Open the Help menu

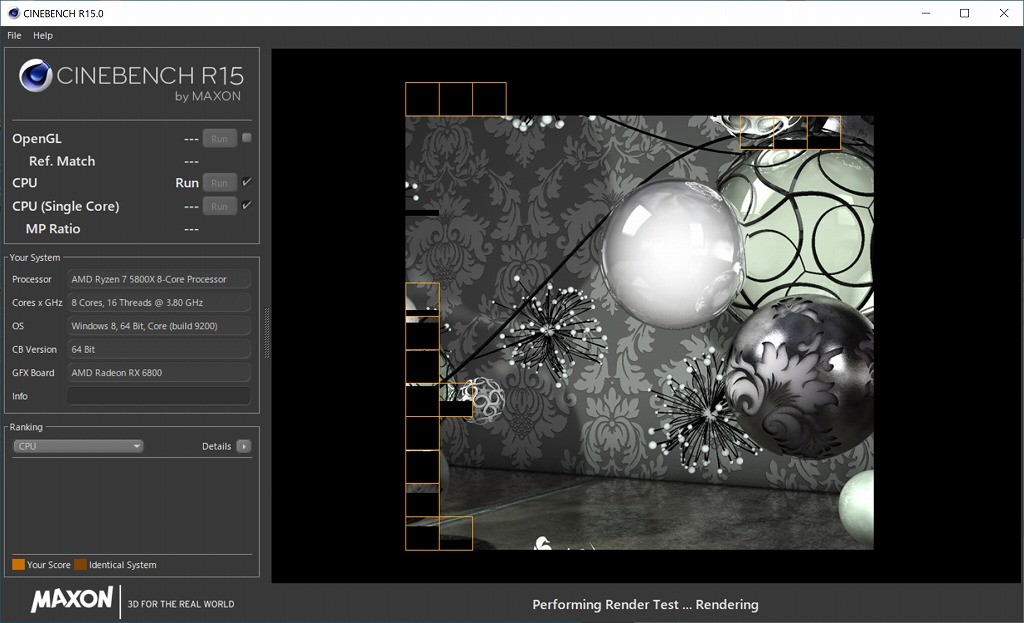[43, 35]
